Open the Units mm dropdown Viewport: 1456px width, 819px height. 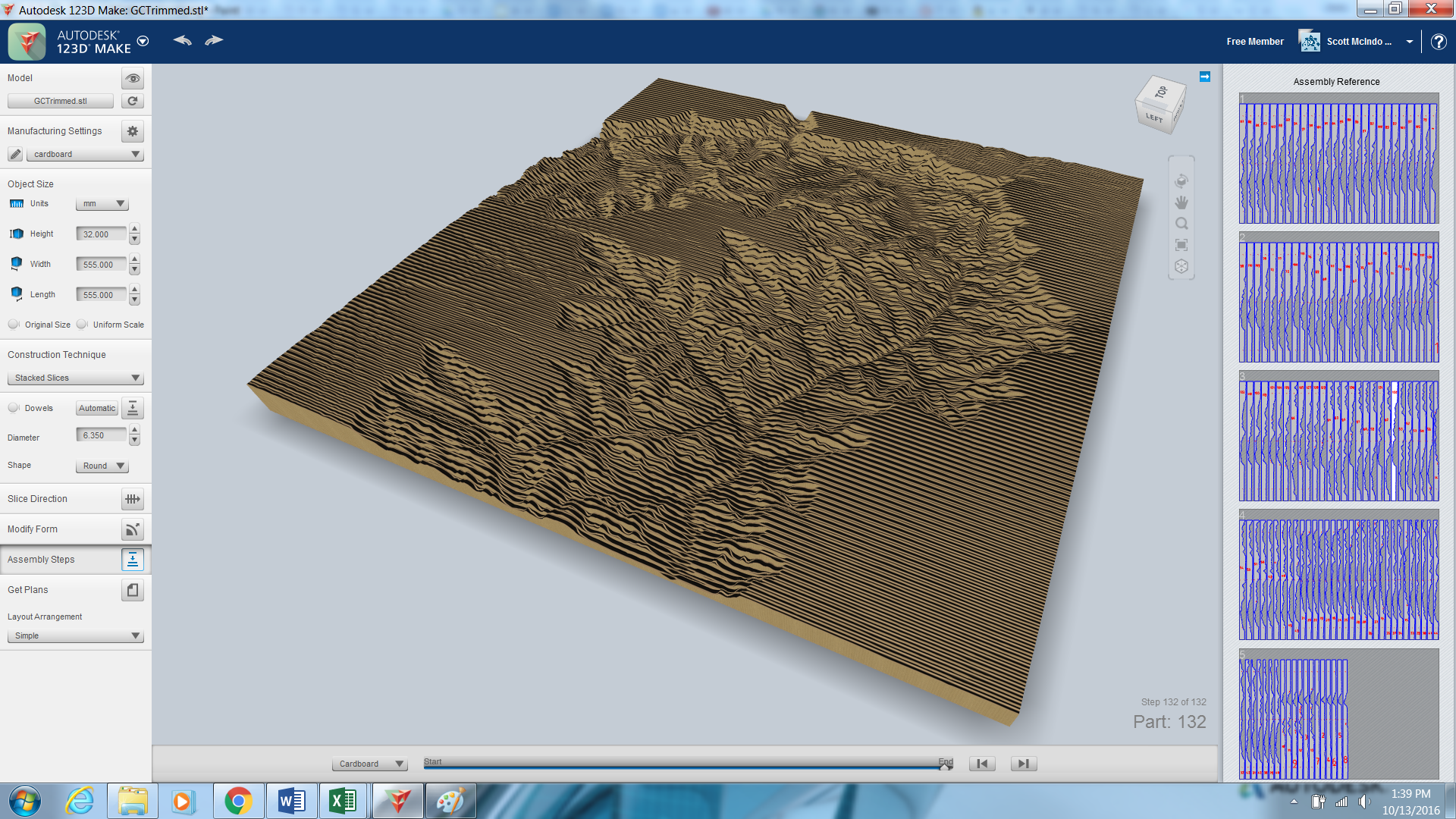(102, 204)
